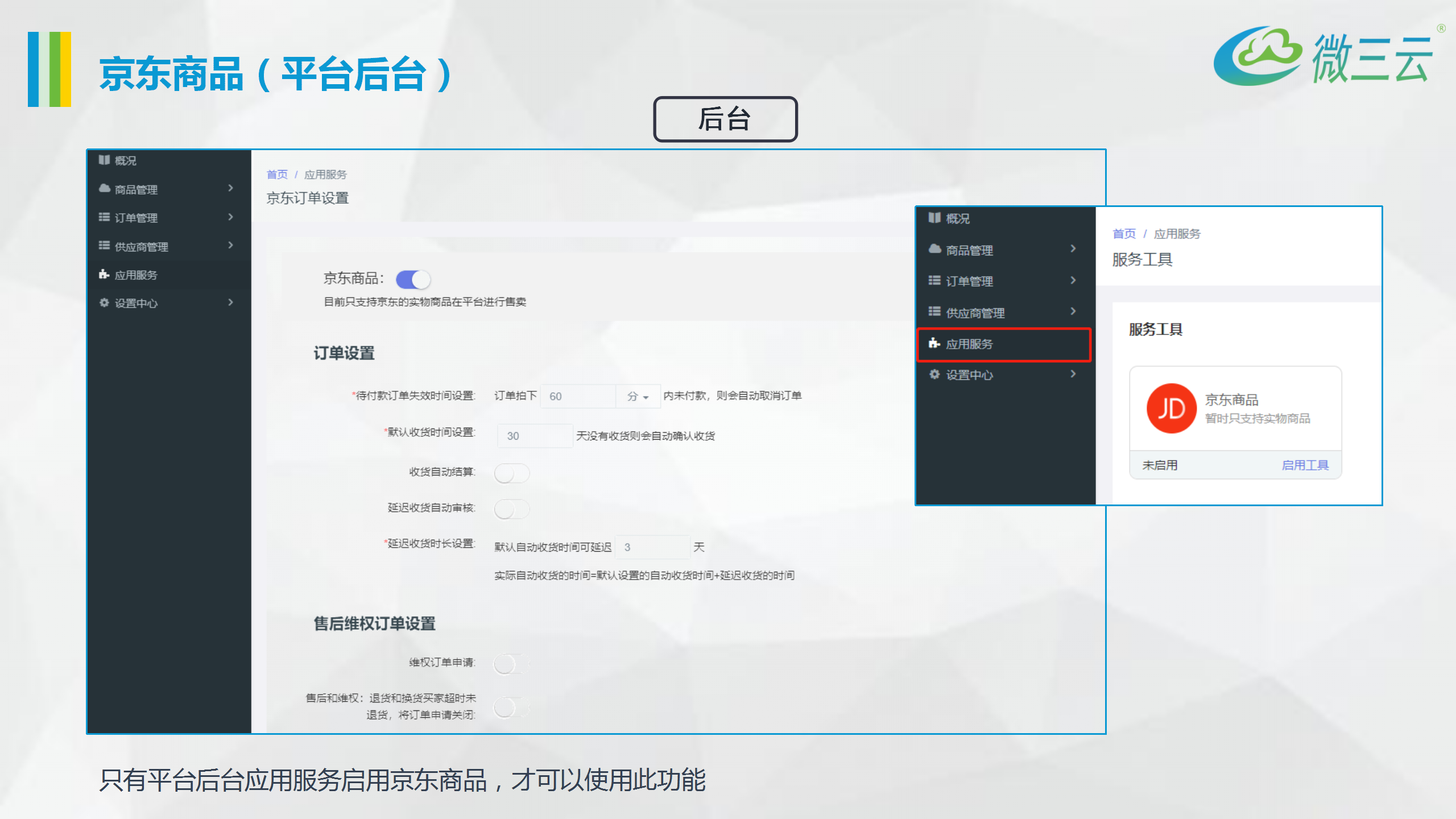Click the 默认收货时间 field showing 30
This screenshot has width=1456, height=819.
click(535, 436)
